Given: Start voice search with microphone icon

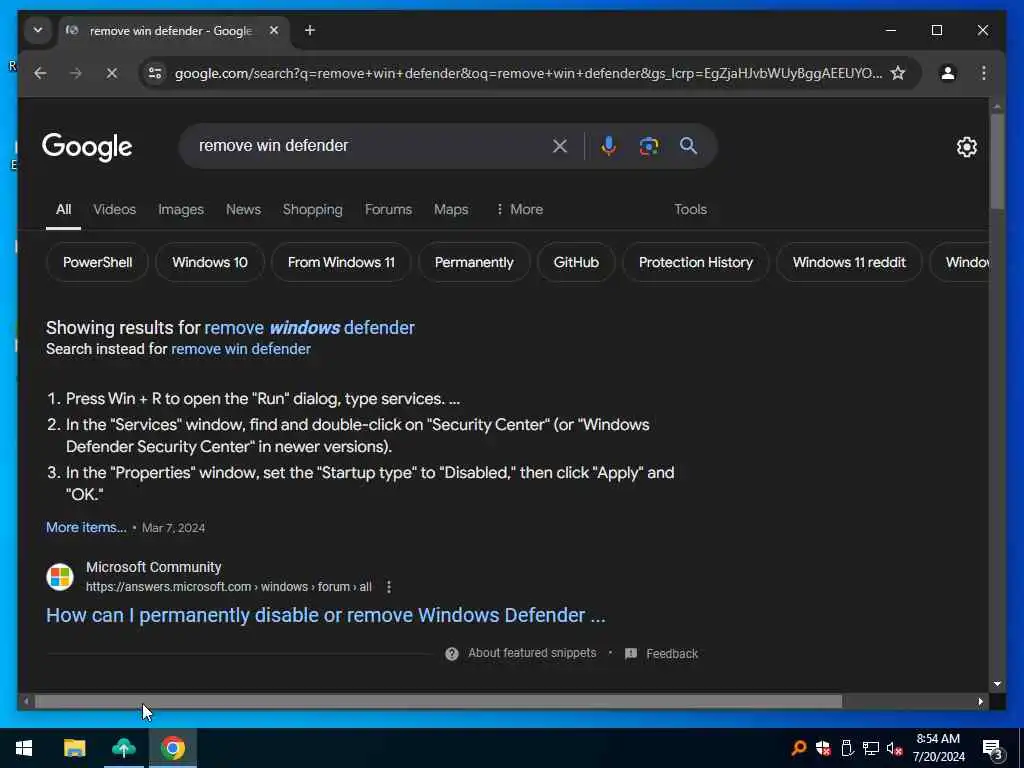Looking at the screenshot, I should tap(608, 146).
